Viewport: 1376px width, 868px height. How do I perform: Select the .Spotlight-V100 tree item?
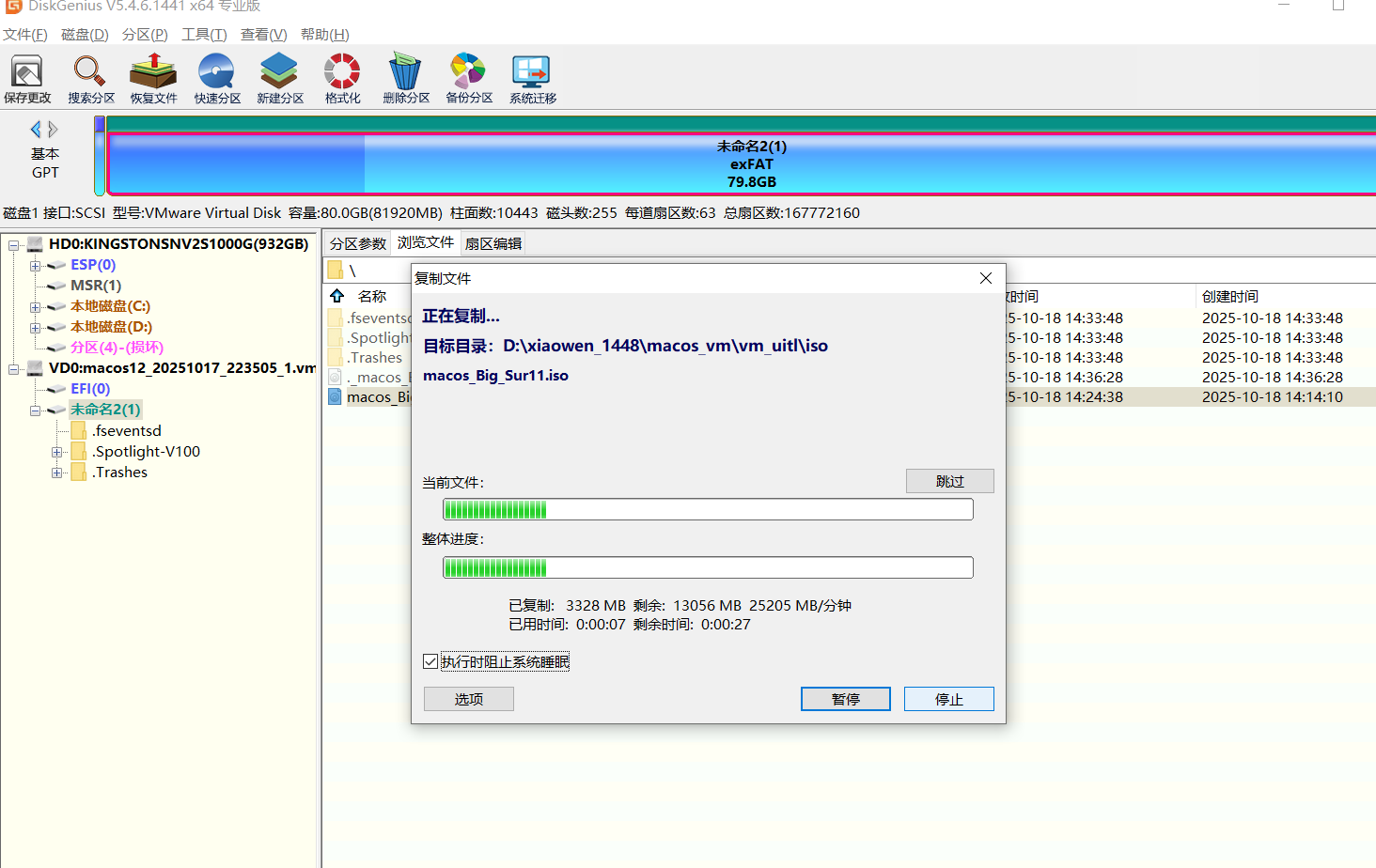click(x=146, y=452)
